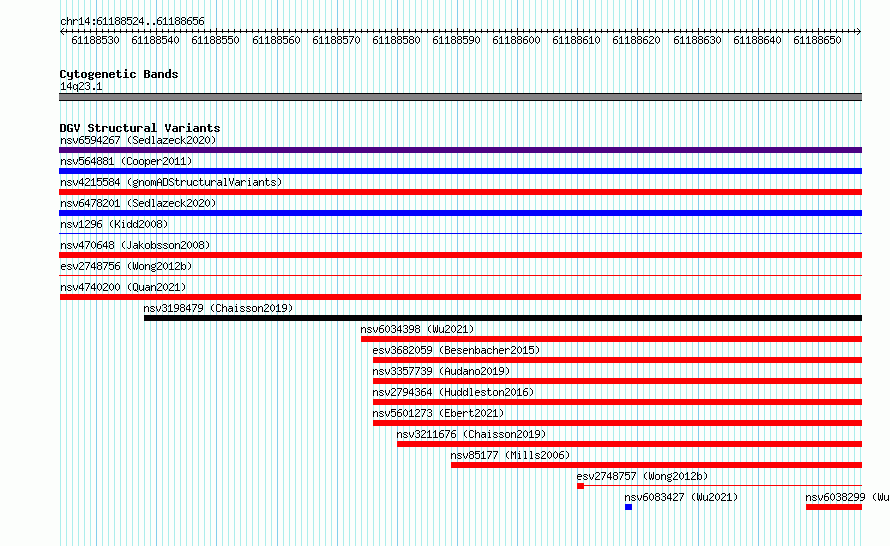Viewport: 890px width, 546px height.
Task: Click the red nsv4740200 variant bar
Action: [x=460, y=297]
